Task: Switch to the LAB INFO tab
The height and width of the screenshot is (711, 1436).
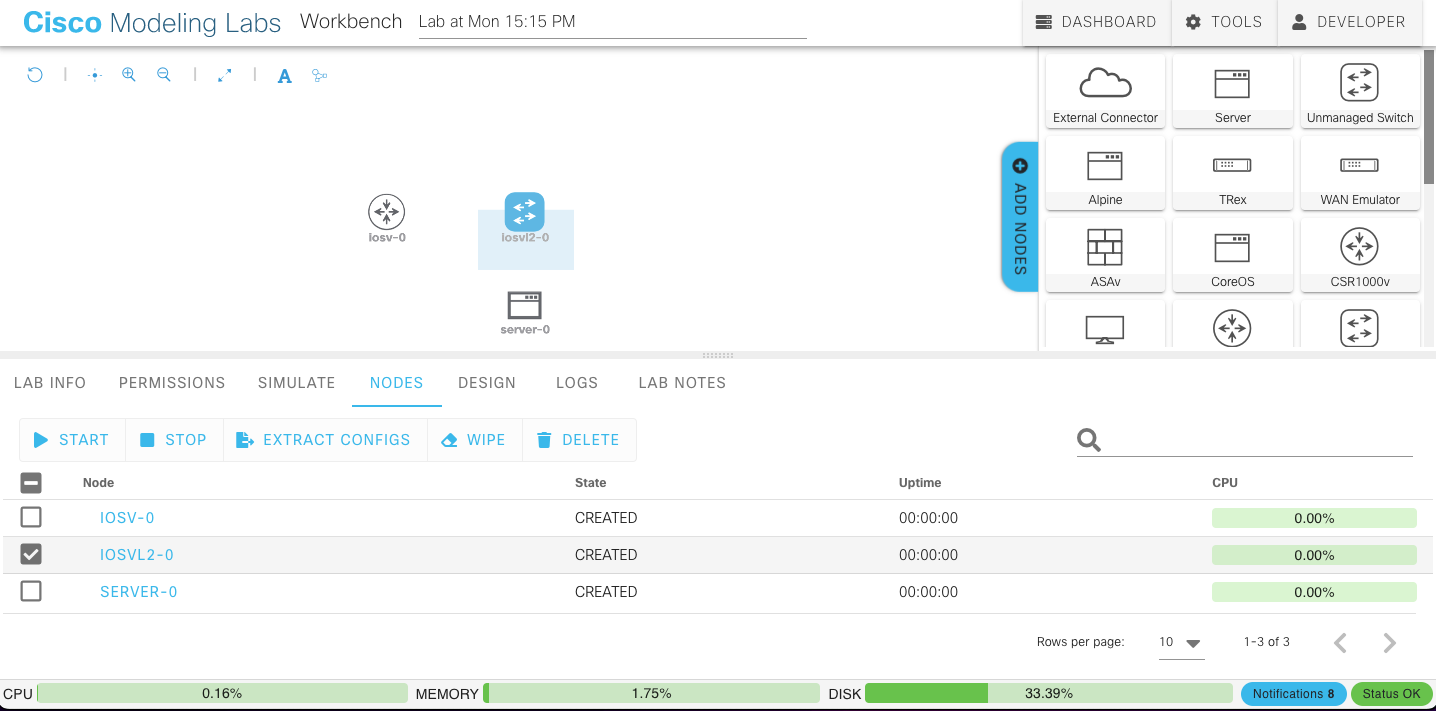Action: pyautogui.click(x=50, y=383)
